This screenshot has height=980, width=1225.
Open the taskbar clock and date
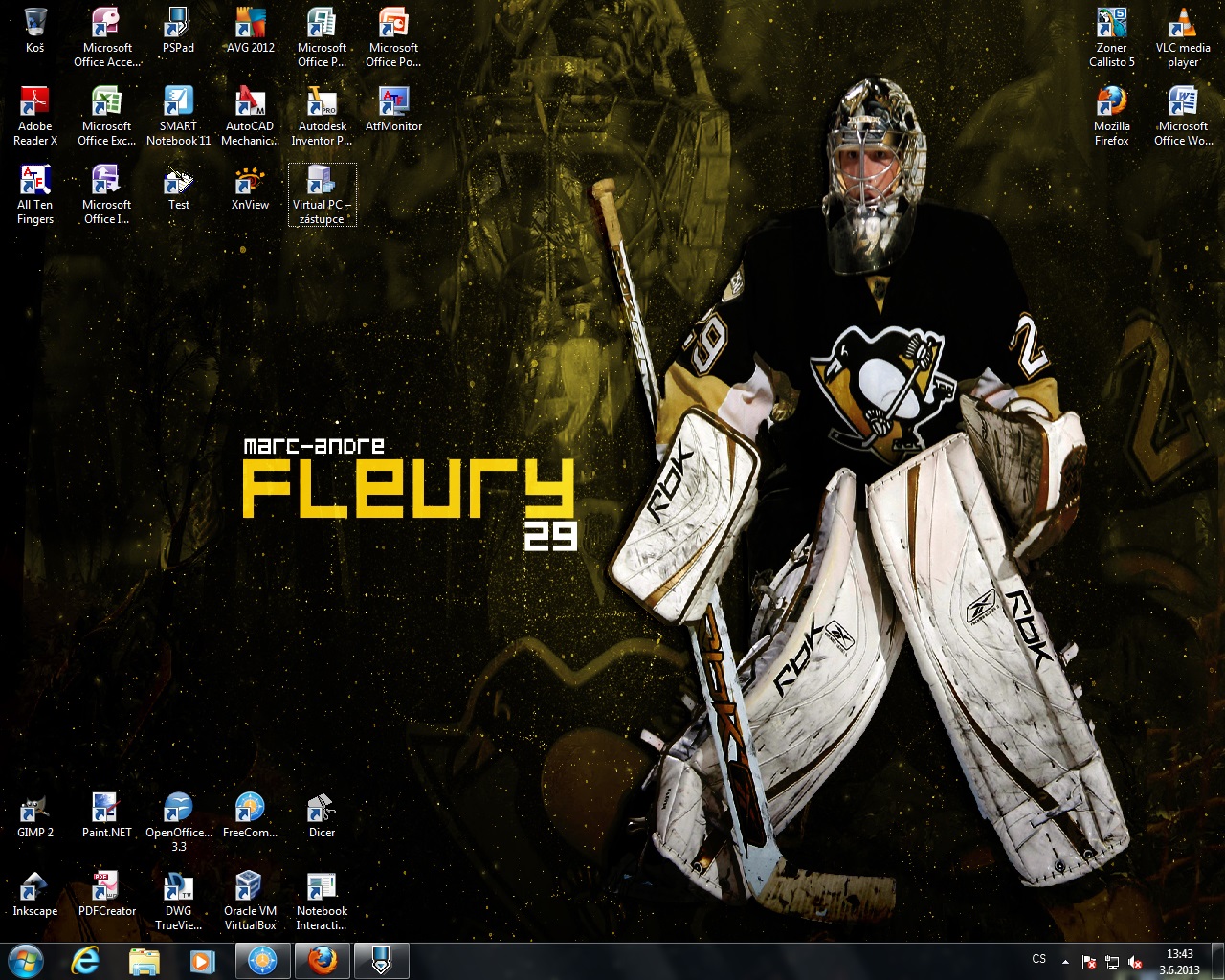(1179, 962)
